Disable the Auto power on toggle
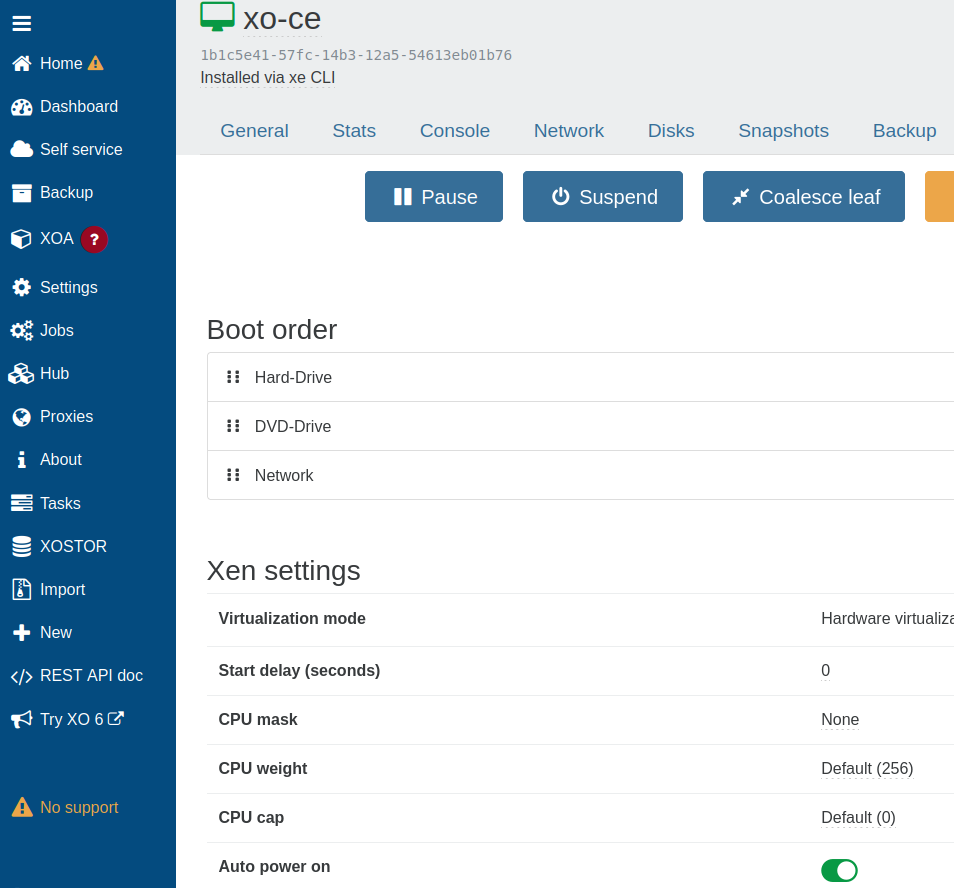Viewport: 954px width, 888px height. 839,870
